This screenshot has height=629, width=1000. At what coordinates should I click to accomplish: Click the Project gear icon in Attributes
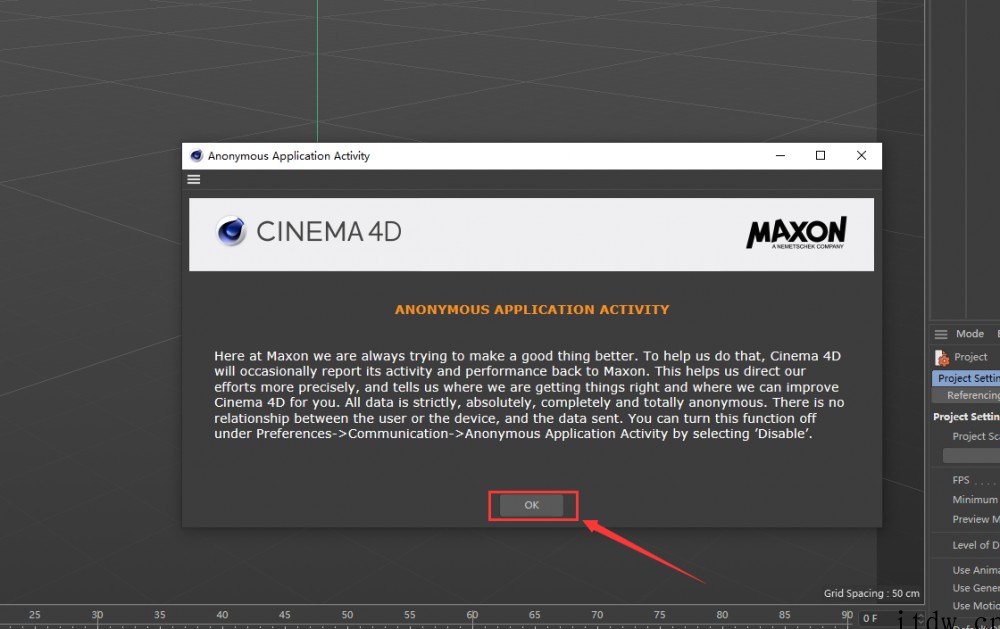[x=942, y=357]
